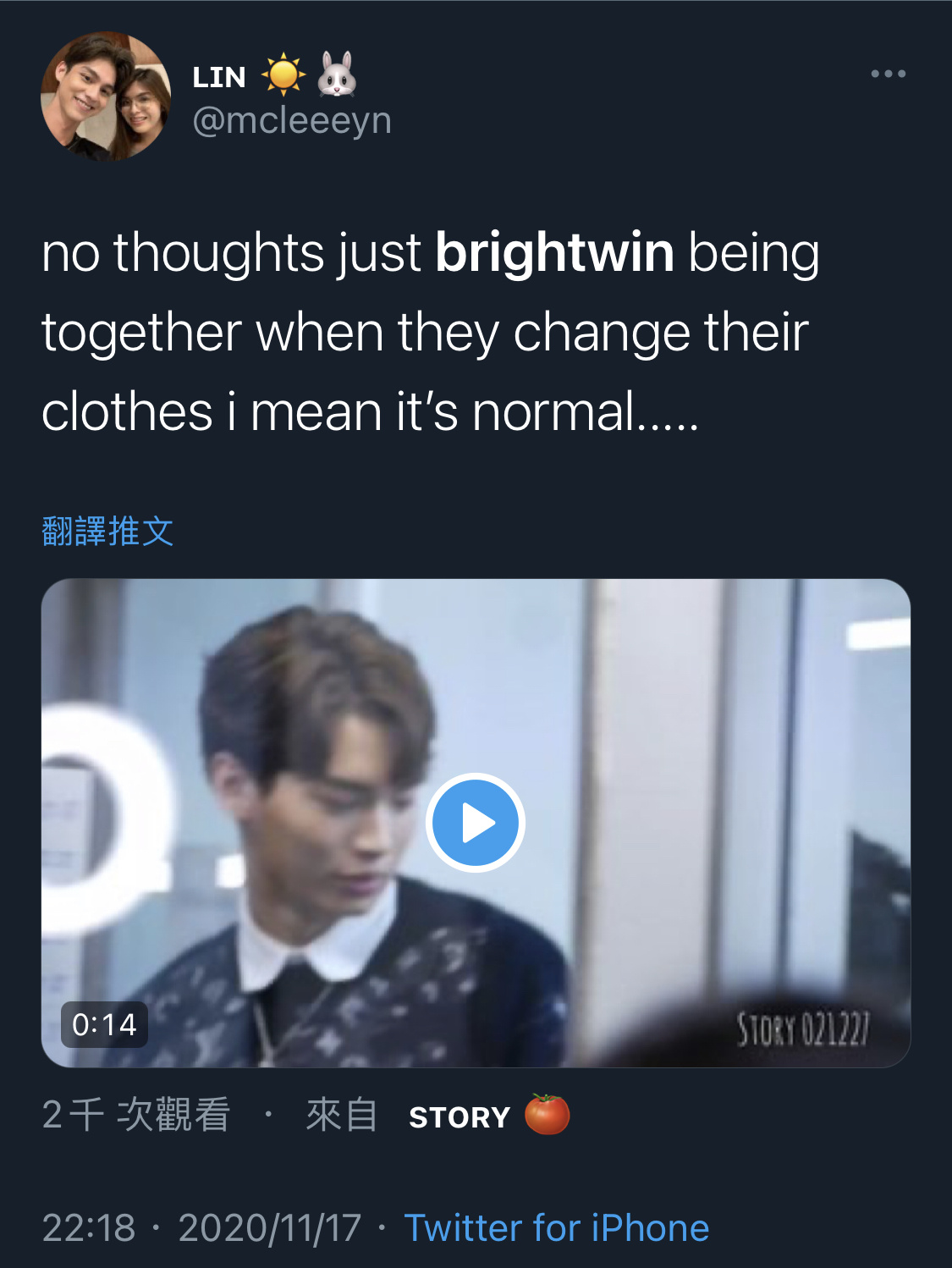Click the tomato emoji beside STORY
The height and width of the screenshot is (1268, 952).
coord(547,1114)
